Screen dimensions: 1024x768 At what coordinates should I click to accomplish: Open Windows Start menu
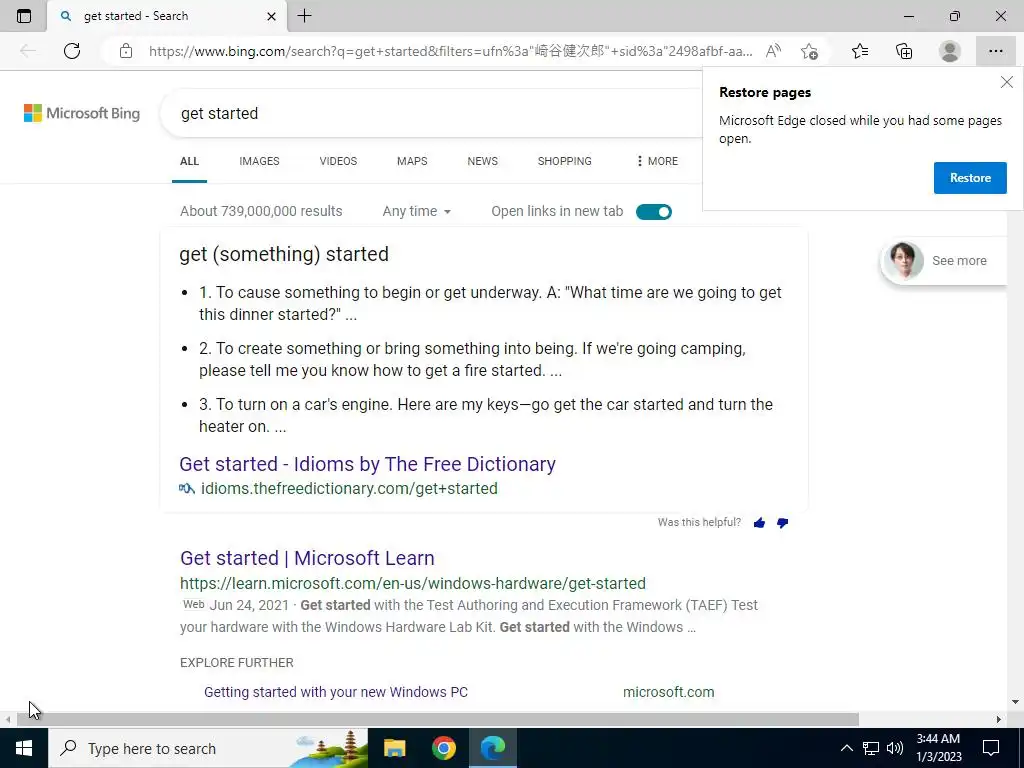[24, 748]
